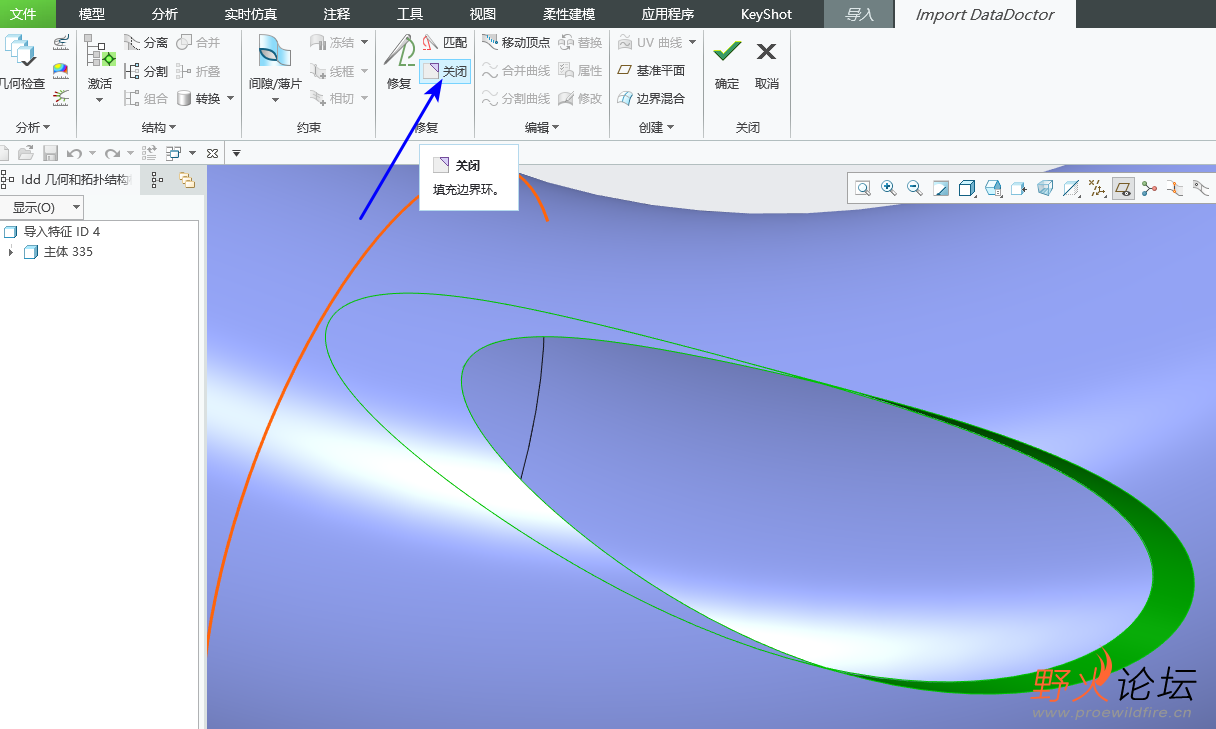Choose the 匹配 match tool
Viewport: 1216px width, 729px height.
[445, 43]
